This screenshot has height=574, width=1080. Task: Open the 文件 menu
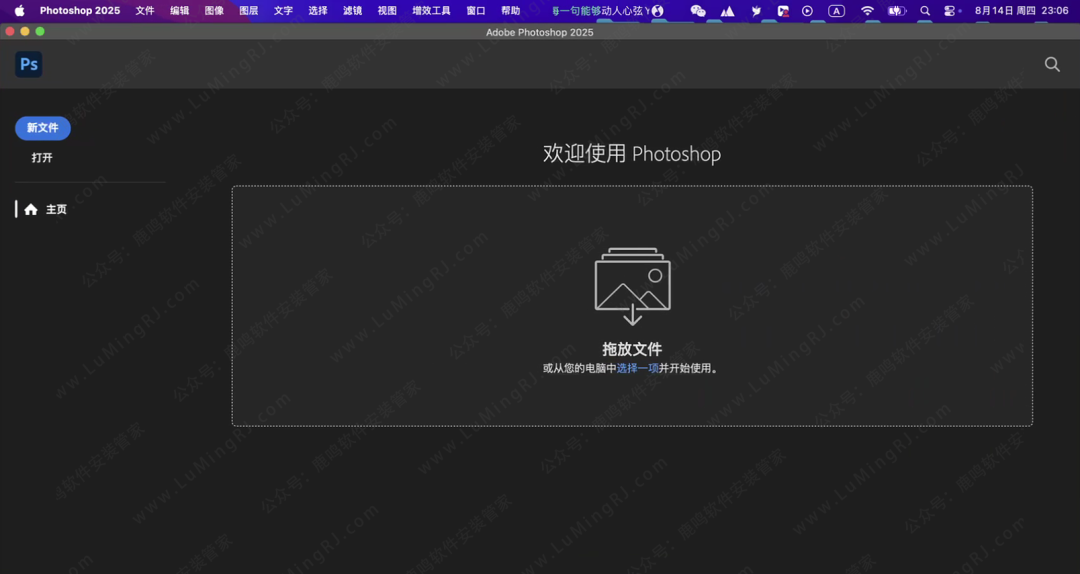click(145, 11)
